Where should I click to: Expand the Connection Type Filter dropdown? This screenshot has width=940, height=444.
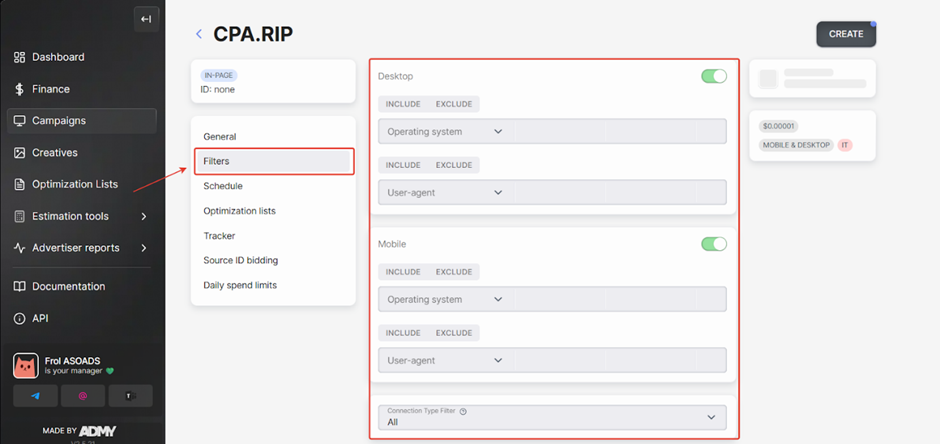552,417
